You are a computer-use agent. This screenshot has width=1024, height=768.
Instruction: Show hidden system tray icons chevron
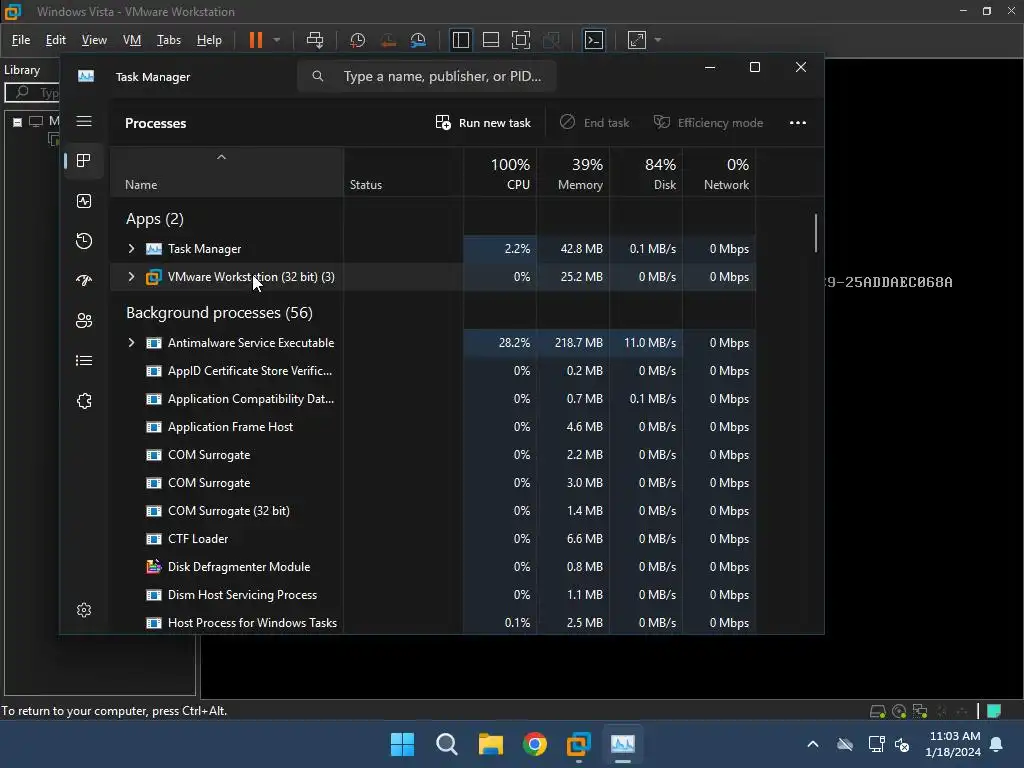(x=813, y=744)
